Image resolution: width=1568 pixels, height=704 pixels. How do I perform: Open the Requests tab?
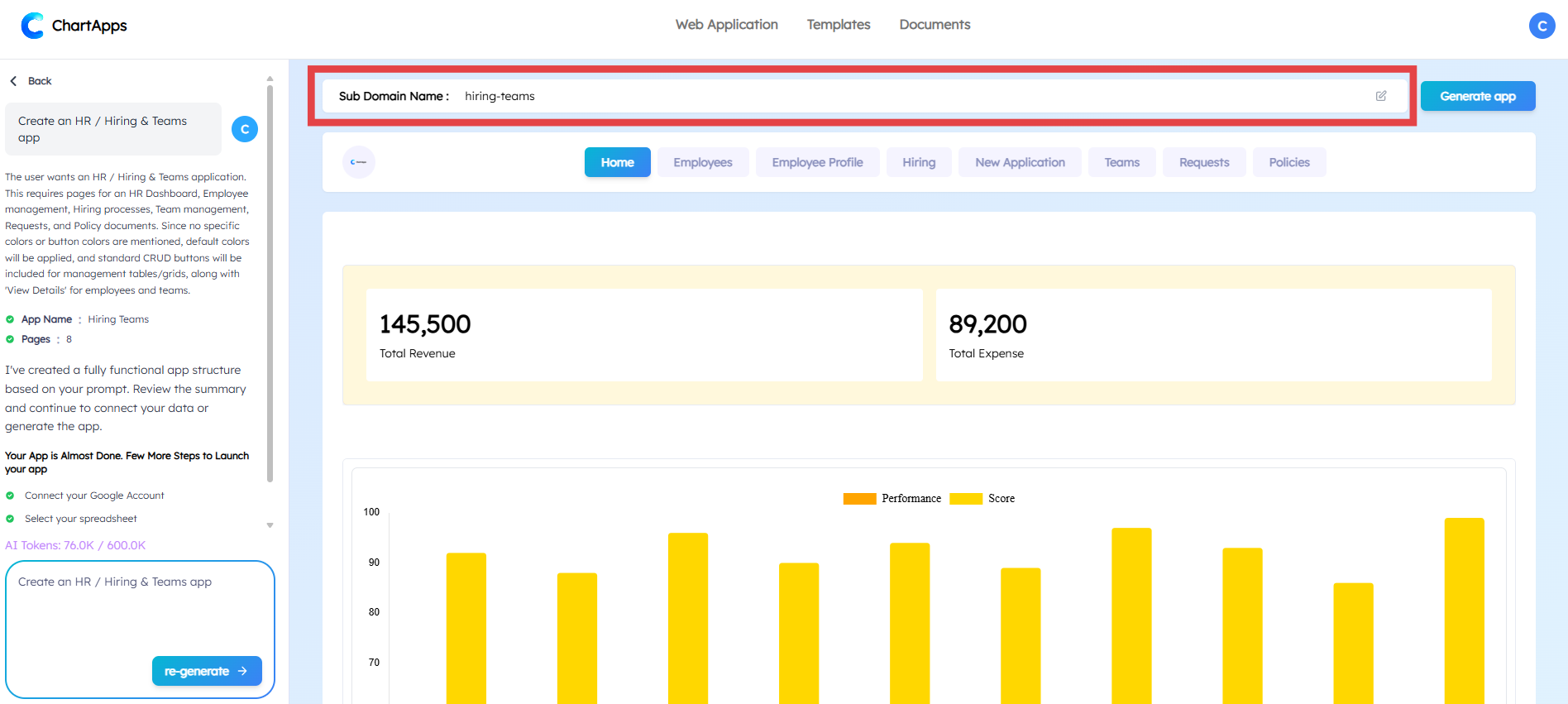click(1204, 162)
